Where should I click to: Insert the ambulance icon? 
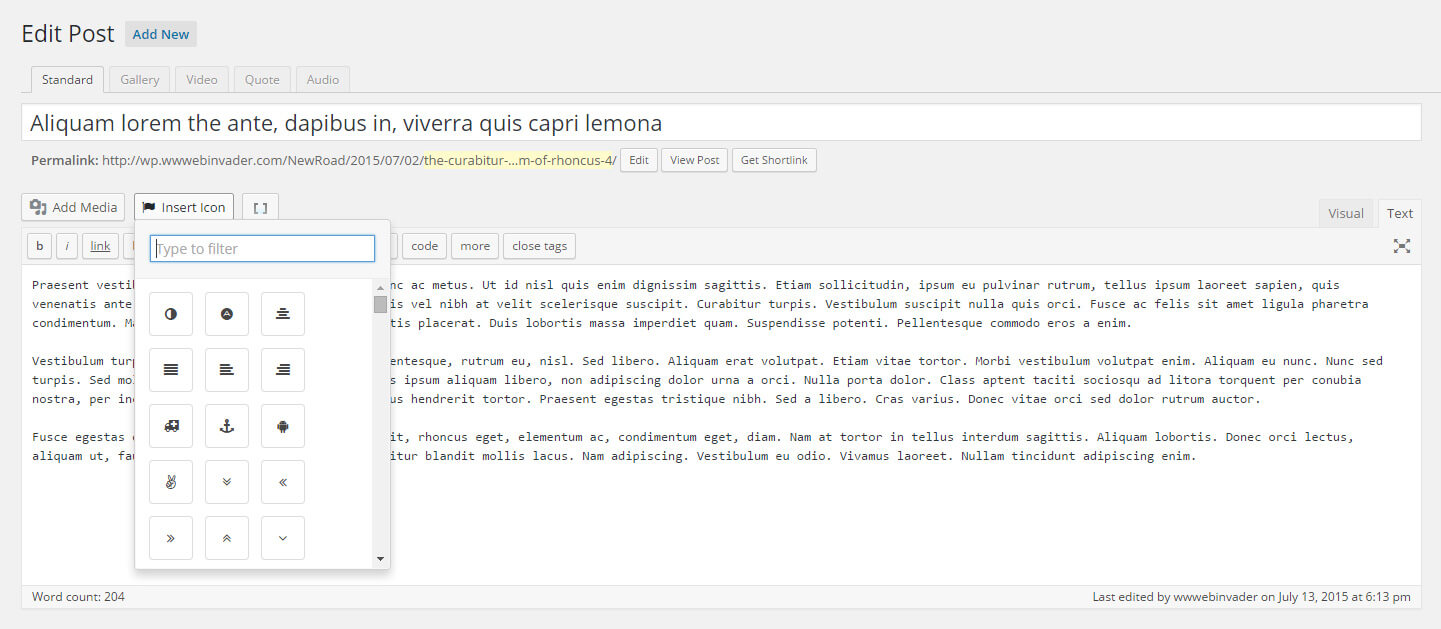(171, 426)
